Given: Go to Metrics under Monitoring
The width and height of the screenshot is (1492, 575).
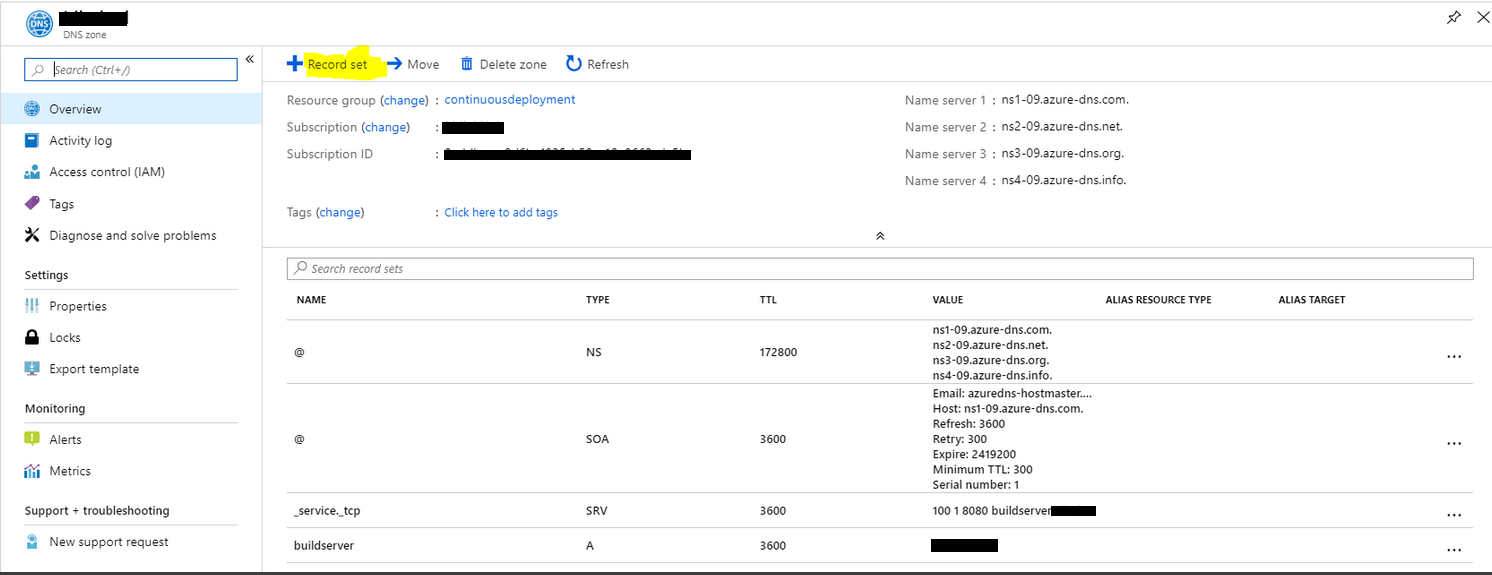Looking at the screenshot, I should 69,471.
